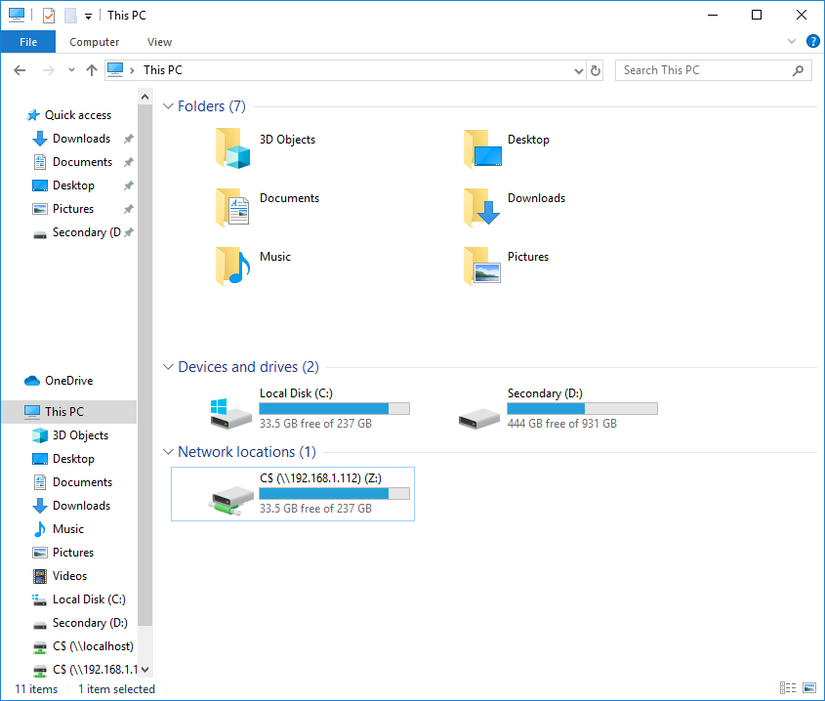Select the Secondary (D:) drive icon
This screenshot has width=825, height=701.
[479, 419]
